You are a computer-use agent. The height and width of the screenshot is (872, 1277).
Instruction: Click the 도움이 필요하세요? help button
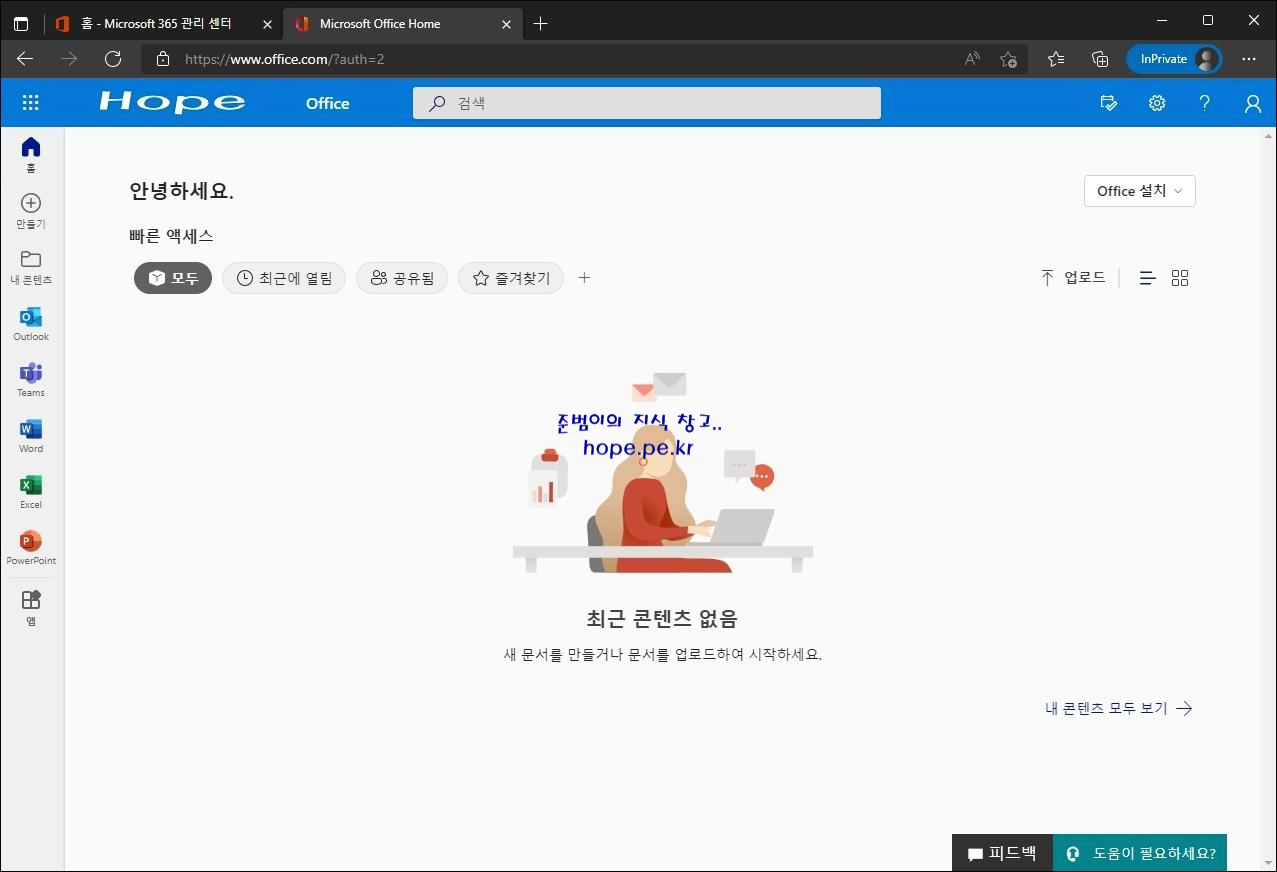click(x=1140, y=853)
